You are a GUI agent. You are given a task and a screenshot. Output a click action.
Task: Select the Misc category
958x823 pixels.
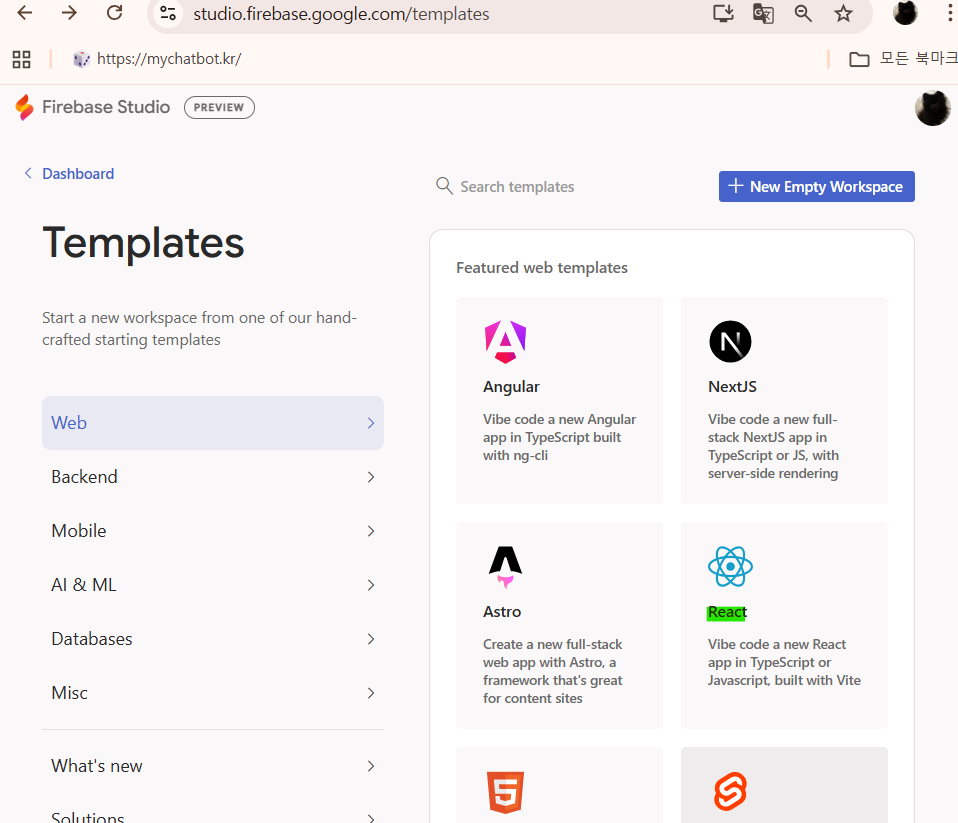pyautogui.click(x=213, y=693)
